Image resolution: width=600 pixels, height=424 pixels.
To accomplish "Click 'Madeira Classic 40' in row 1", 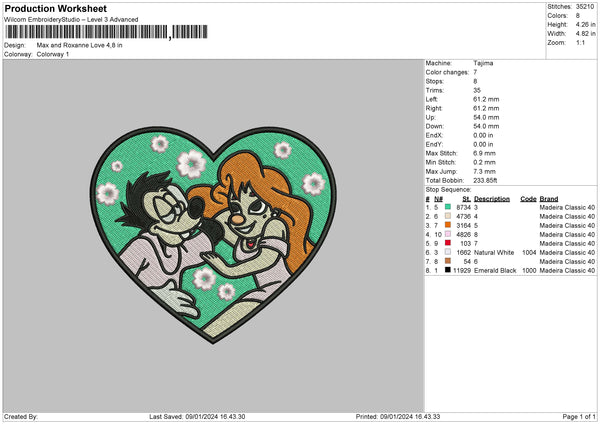I will (x=567, y=207).
